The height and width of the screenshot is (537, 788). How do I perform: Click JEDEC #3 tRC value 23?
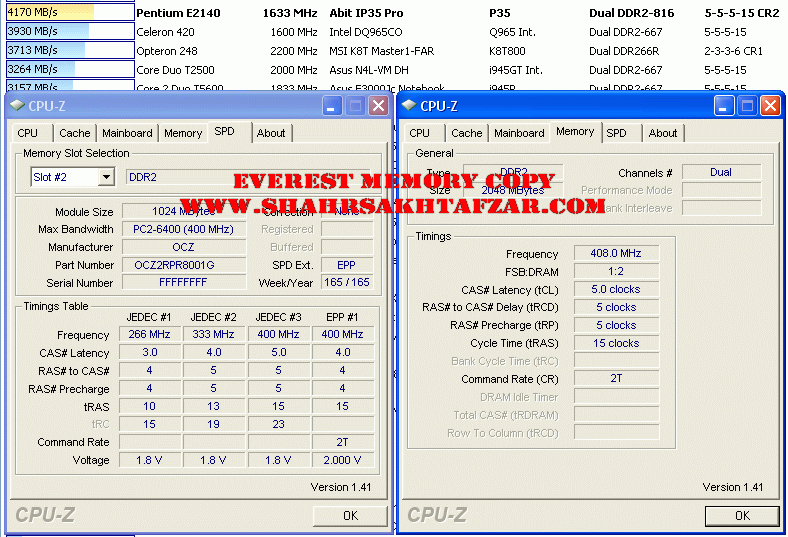coord(278,424)
